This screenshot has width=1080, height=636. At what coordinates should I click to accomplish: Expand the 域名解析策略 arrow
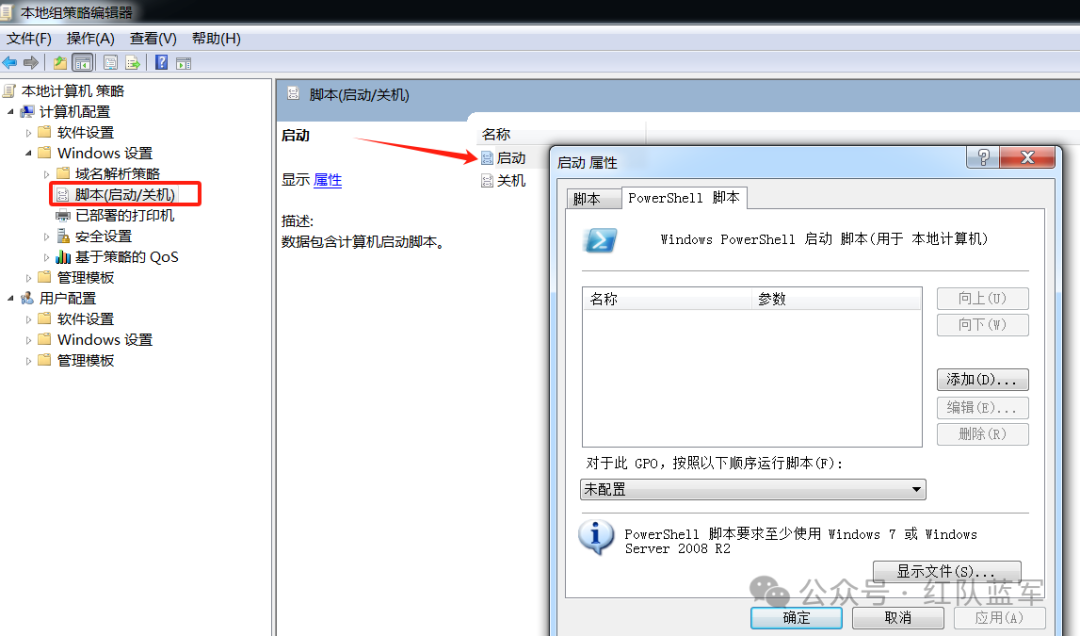click(46, 174)
